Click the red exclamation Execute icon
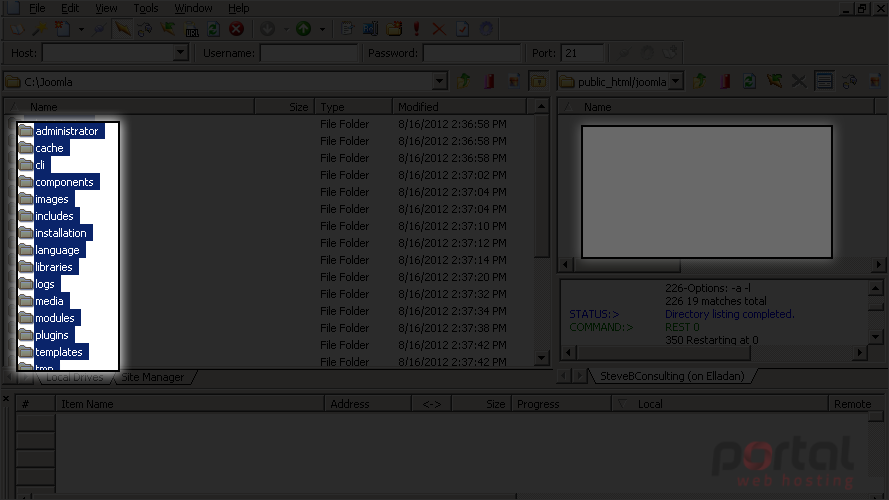Viewport: 889px width, 500px height. 417,29
